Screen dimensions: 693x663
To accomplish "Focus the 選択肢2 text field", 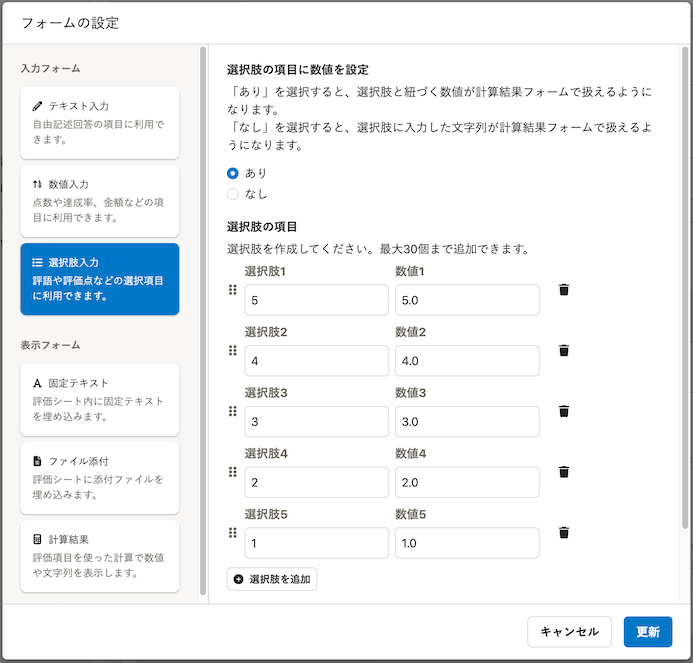I will (x=316, y=361).
